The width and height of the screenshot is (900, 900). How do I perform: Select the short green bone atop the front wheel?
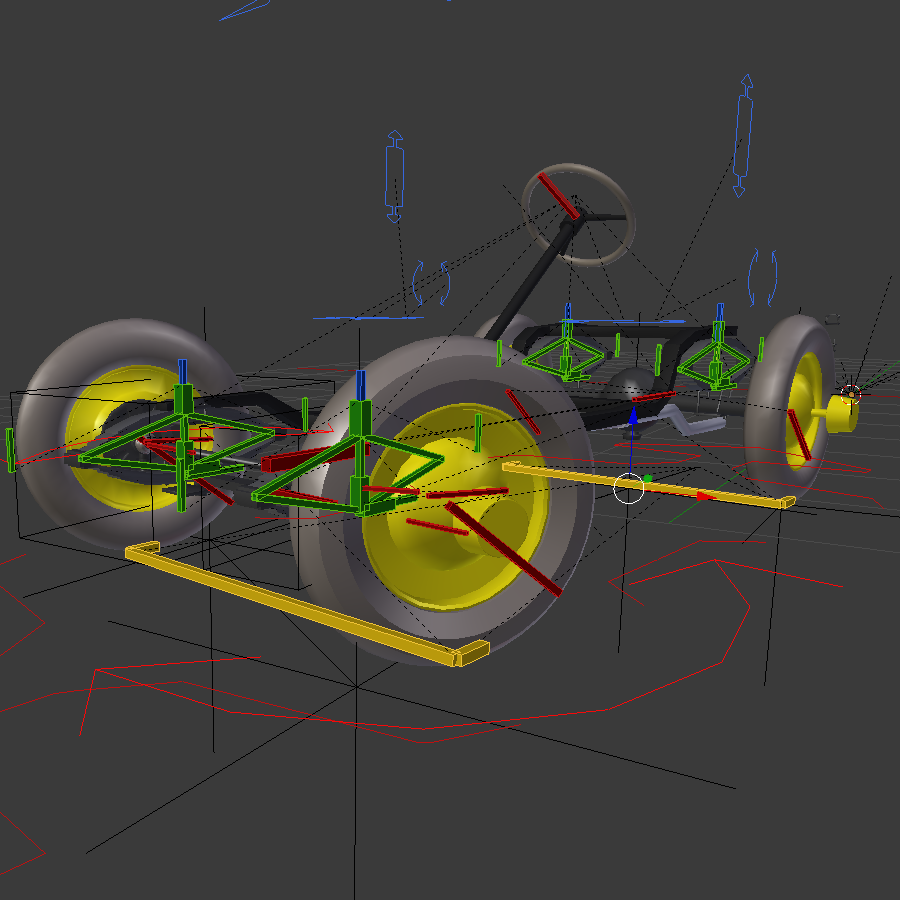[478, 432]
